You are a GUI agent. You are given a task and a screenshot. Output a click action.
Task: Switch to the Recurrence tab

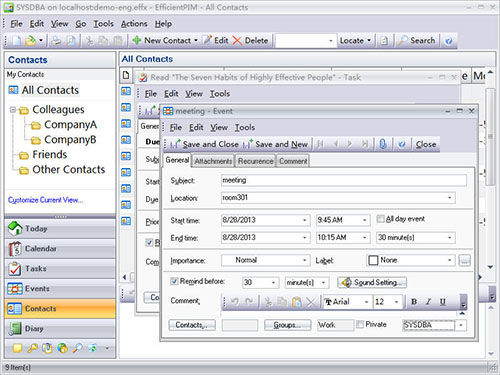point(255,161)
